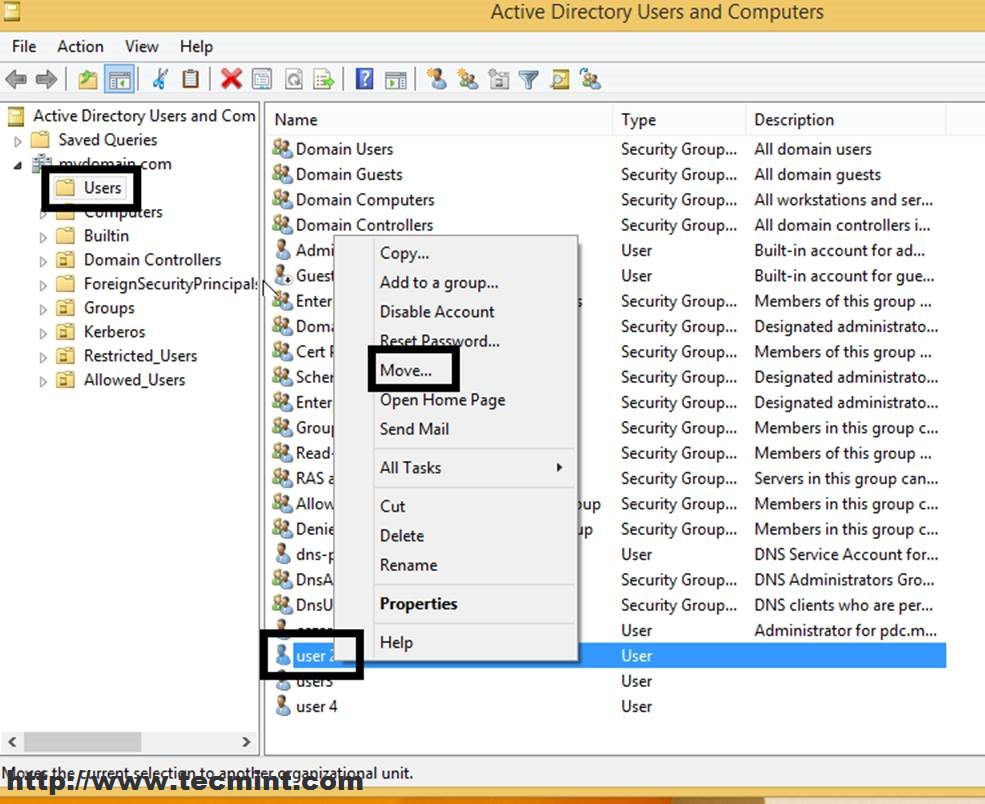Click the Cut scissors toolbar icon
985x804 pixels.
coord(160,79)
